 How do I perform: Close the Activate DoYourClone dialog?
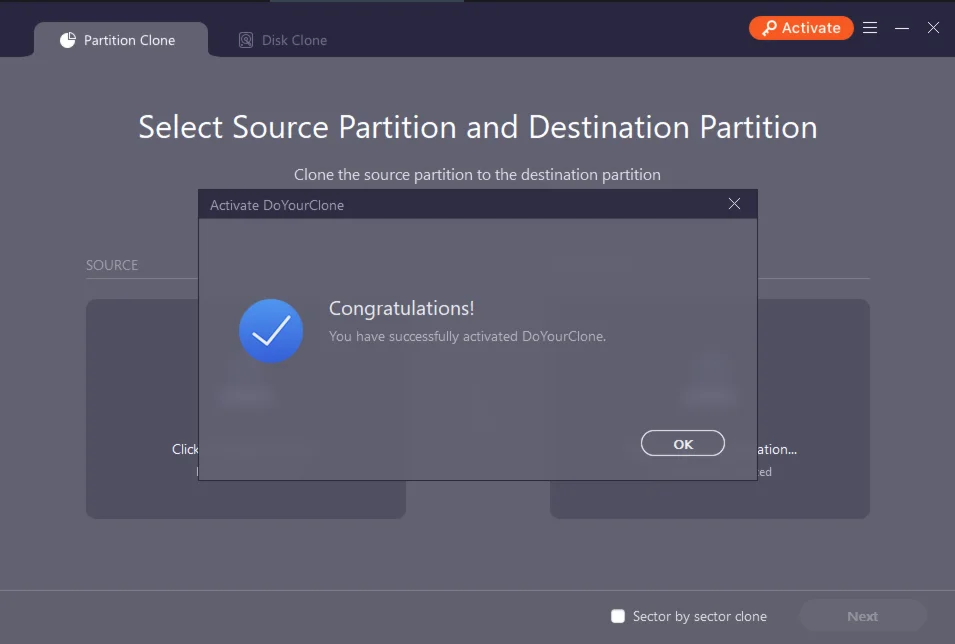click(734, 204)
